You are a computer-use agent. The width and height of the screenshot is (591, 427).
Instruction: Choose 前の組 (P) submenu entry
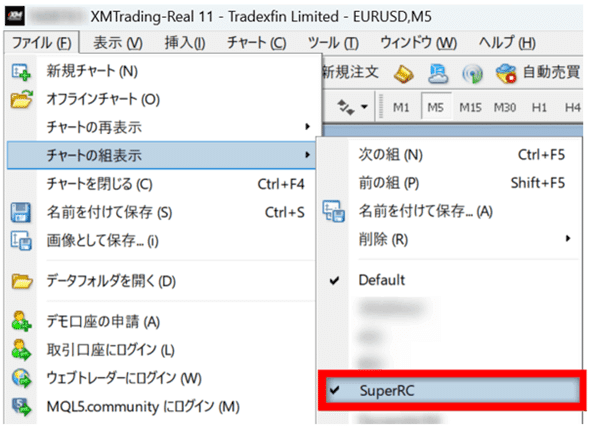click(x=449, y=183)
